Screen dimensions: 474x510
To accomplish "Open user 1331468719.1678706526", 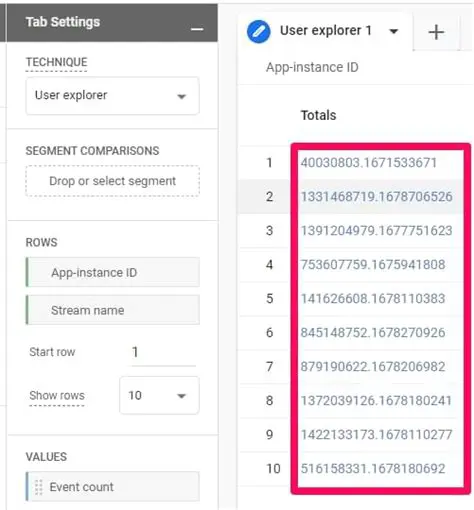I will 376,197.
